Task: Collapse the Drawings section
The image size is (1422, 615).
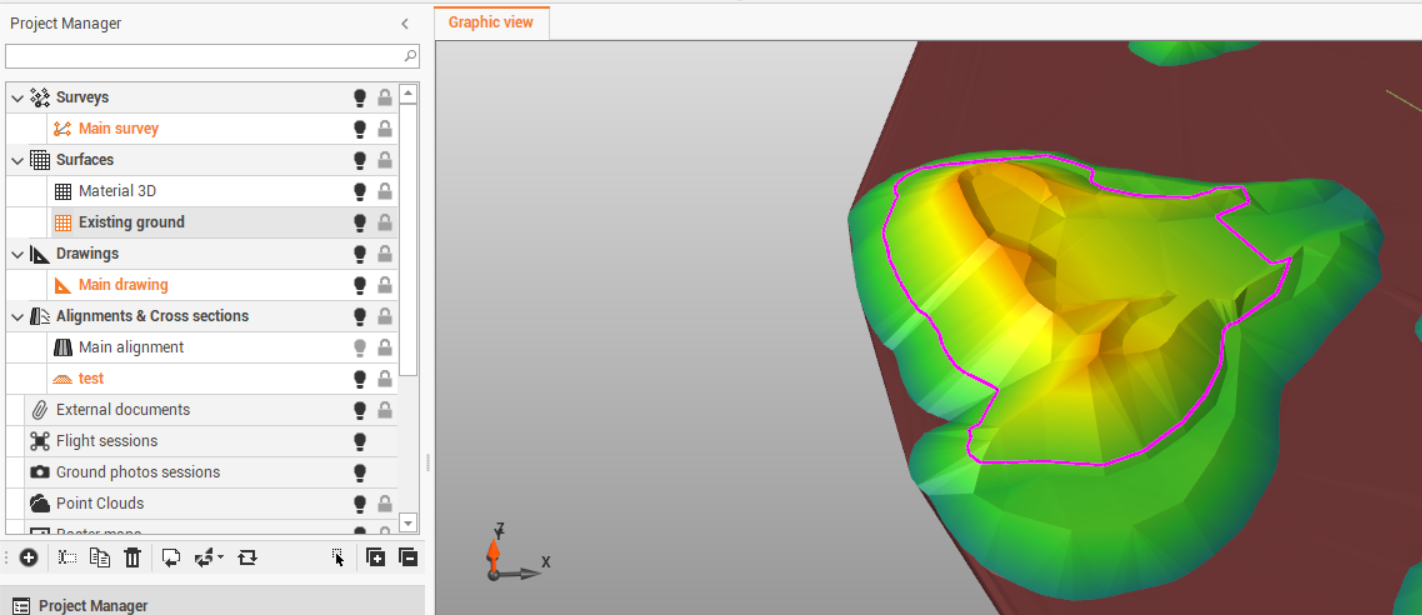Action: tap(16, 253)
